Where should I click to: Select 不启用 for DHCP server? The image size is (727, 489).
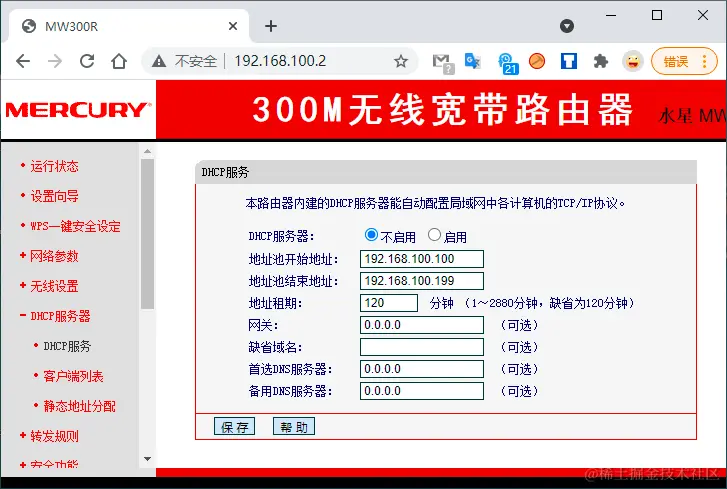(x=371, y=235)
